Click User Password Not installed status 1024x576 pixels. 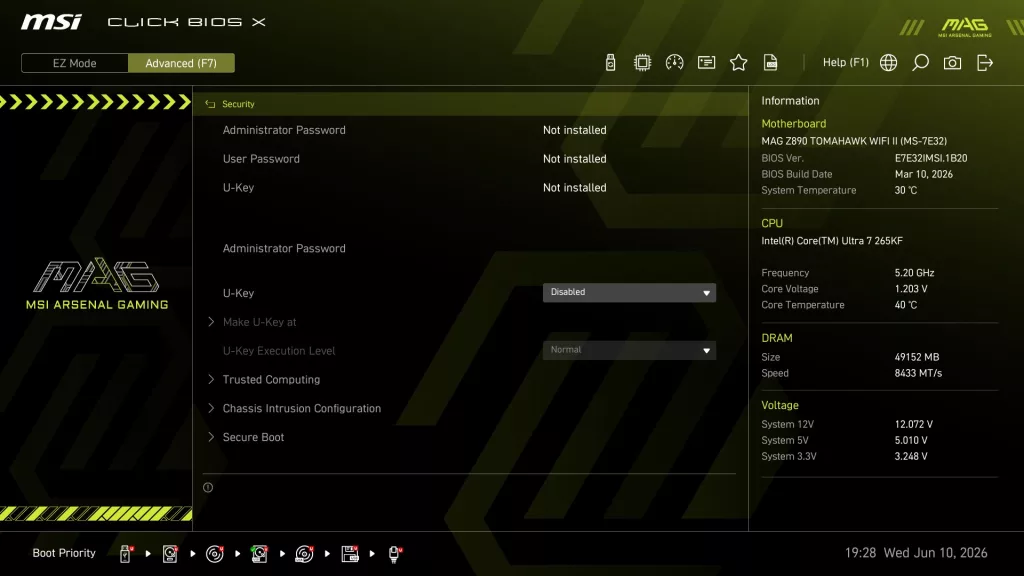575,159
